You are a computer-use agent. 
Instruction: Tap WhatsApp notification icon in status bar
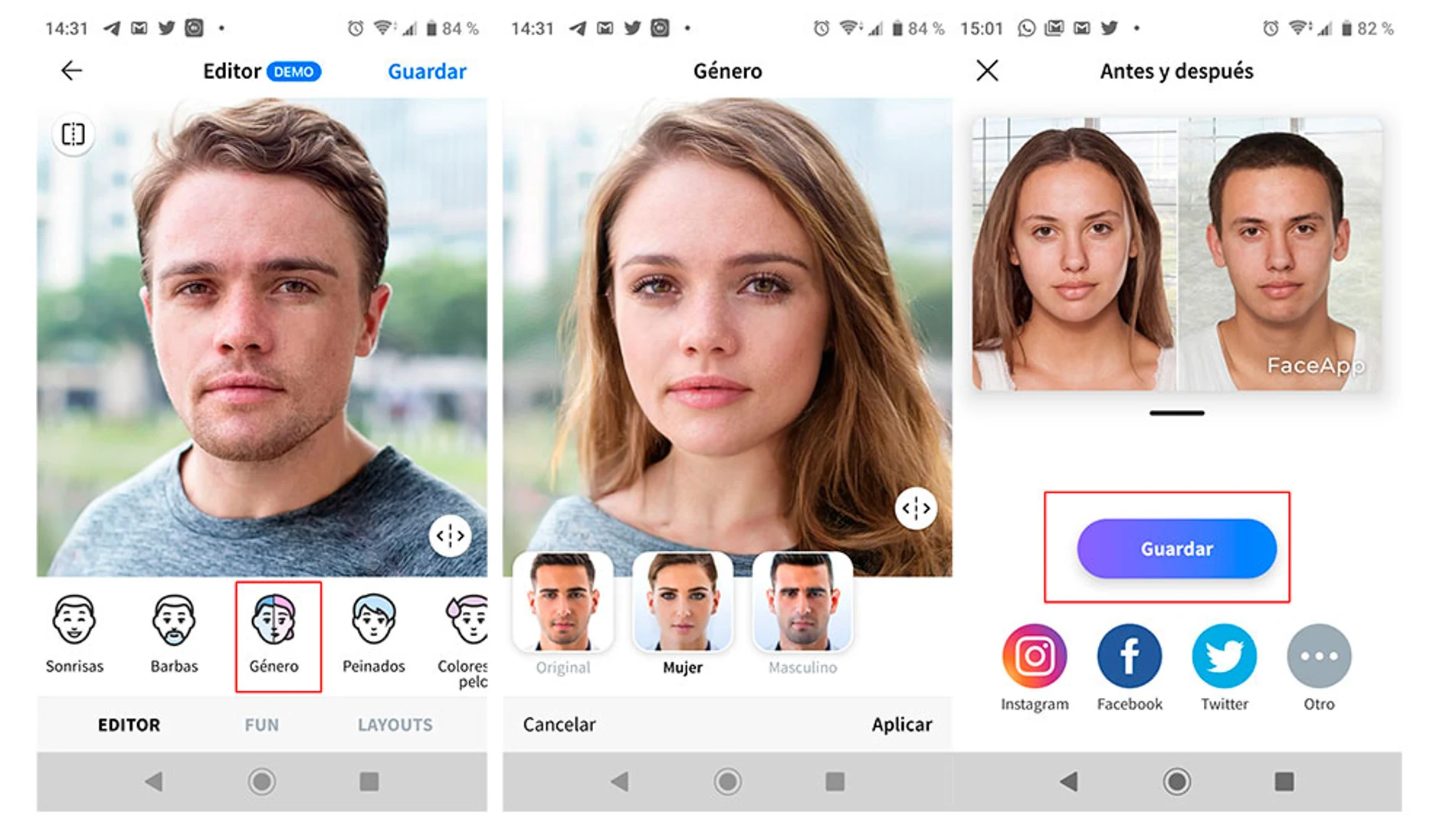pos(1026,28)
